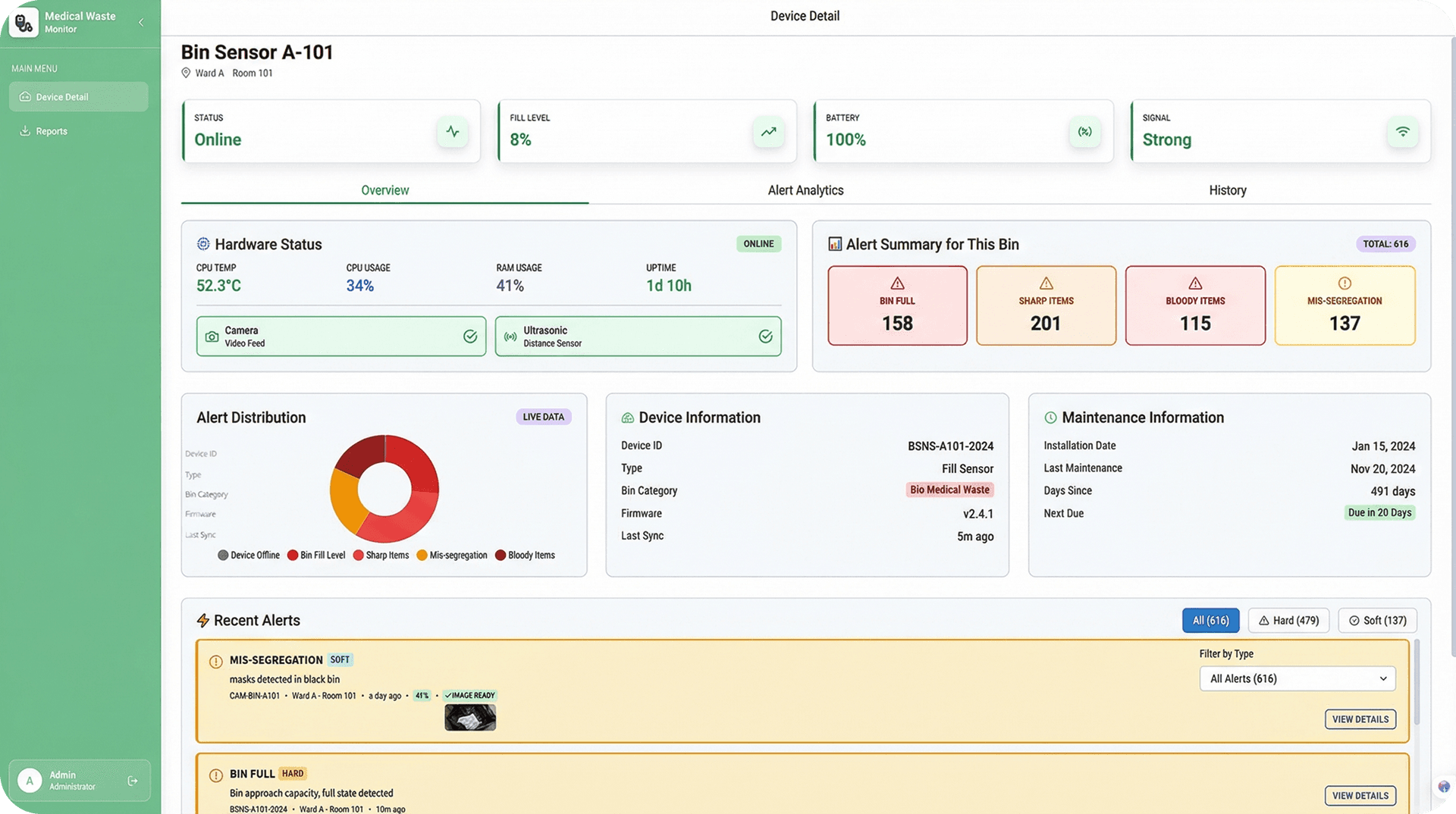The image size is (1456, 814).
Task: Click the Camera Video Feed camera icon
Action: [212, 337]
